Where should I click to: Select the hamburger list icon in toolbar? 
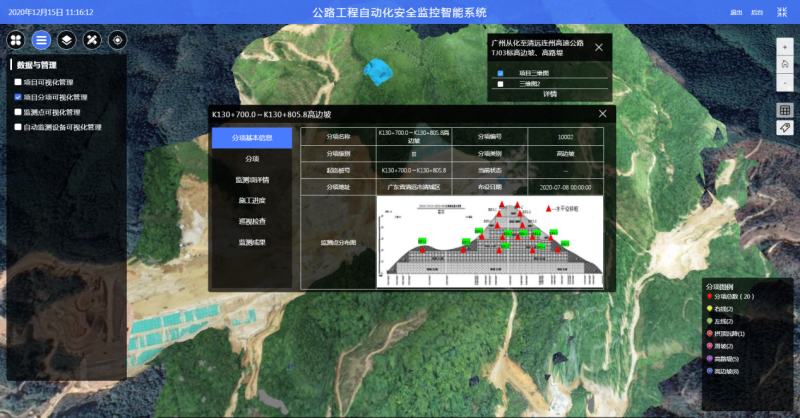tap(41, 40)
